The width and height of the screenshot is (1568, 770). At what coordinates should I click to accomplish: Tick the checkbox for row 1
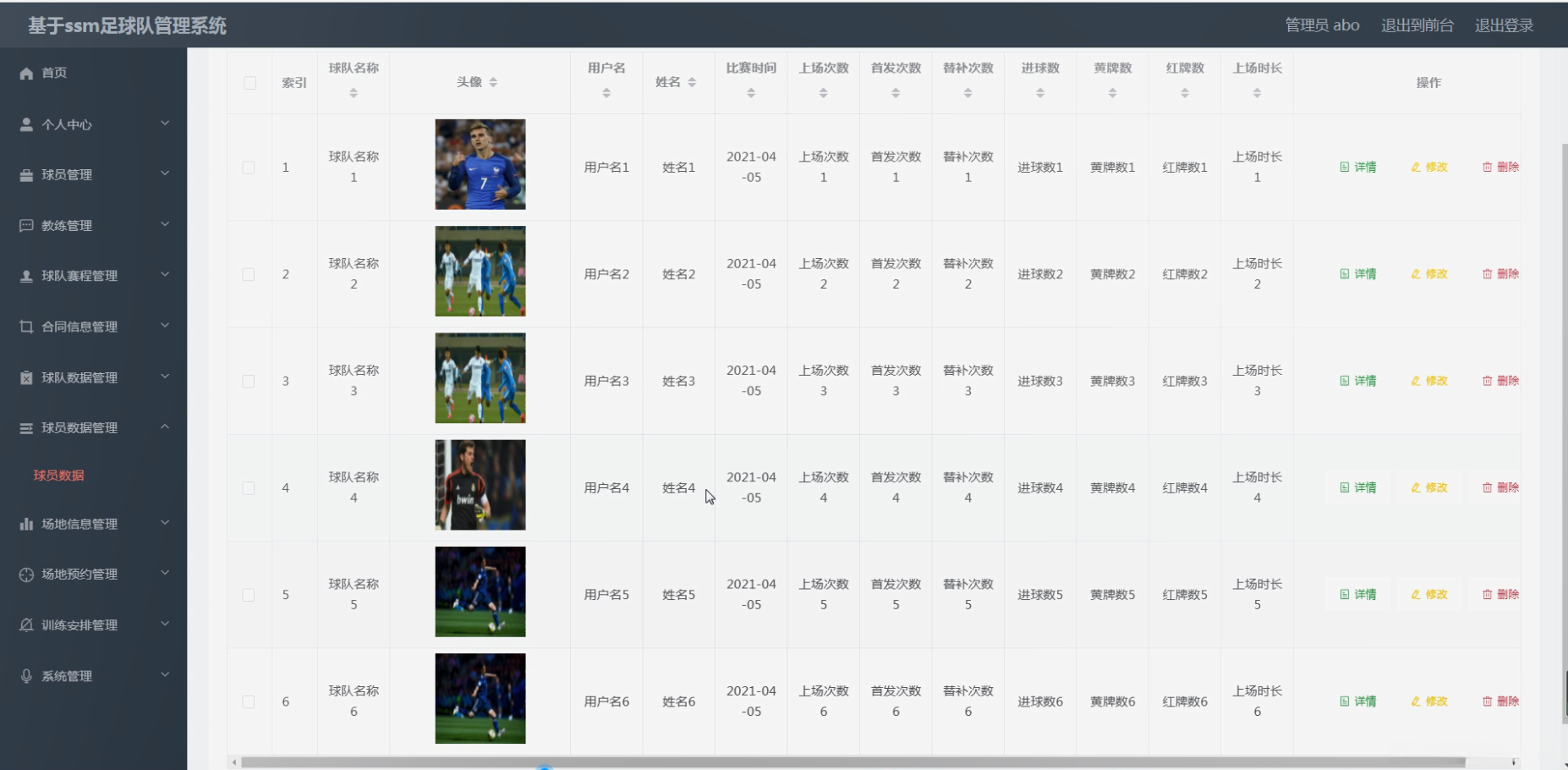[249, 168]
